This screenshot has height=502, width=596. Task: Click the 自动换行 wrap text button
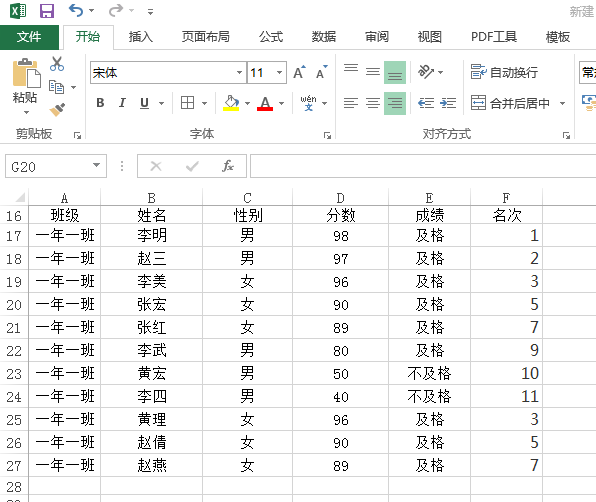coord(504,72)
